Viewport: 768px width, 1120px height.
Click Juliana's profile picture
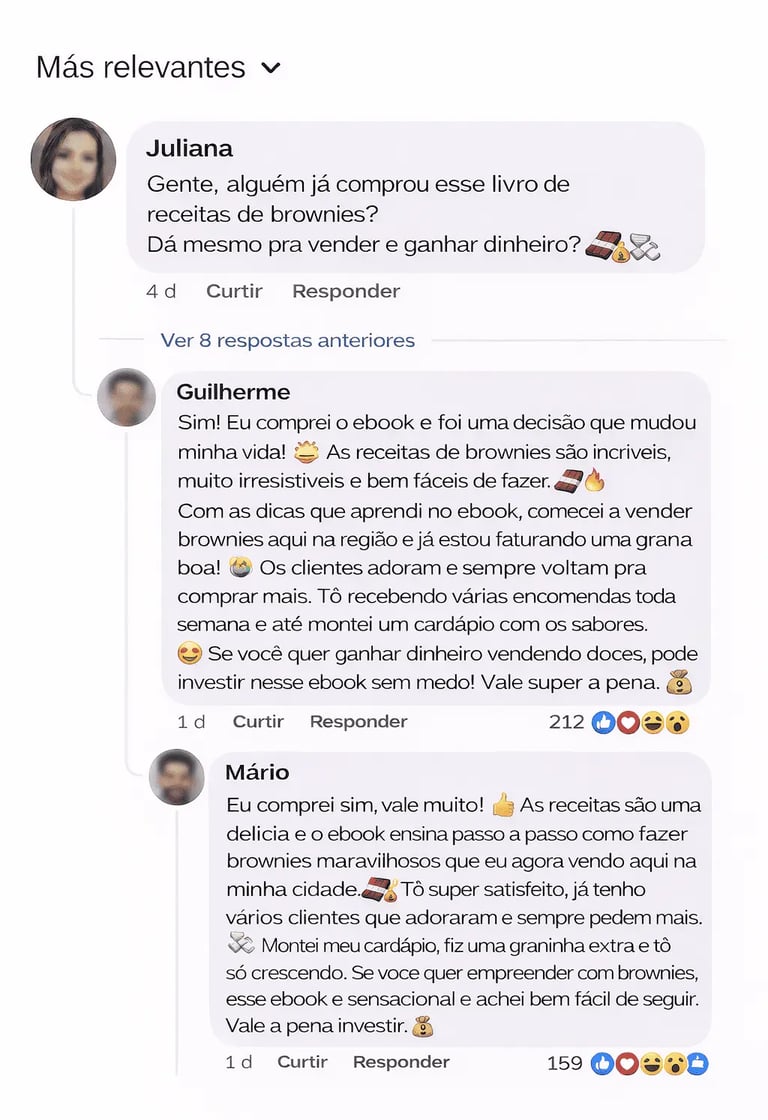pos(73,160)
